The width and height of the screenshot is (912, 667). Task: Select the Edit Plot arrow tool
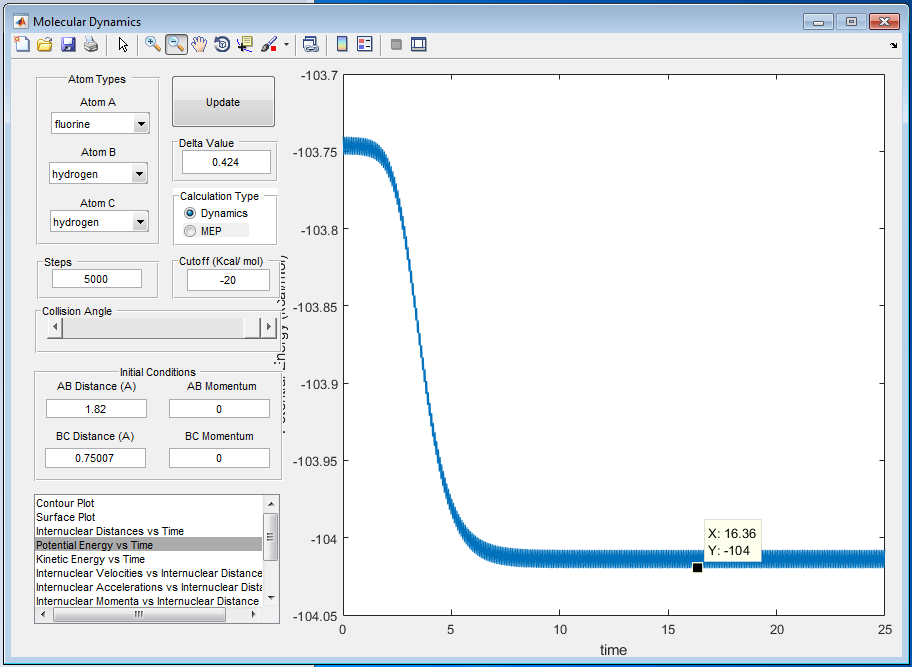click(123, 44)
